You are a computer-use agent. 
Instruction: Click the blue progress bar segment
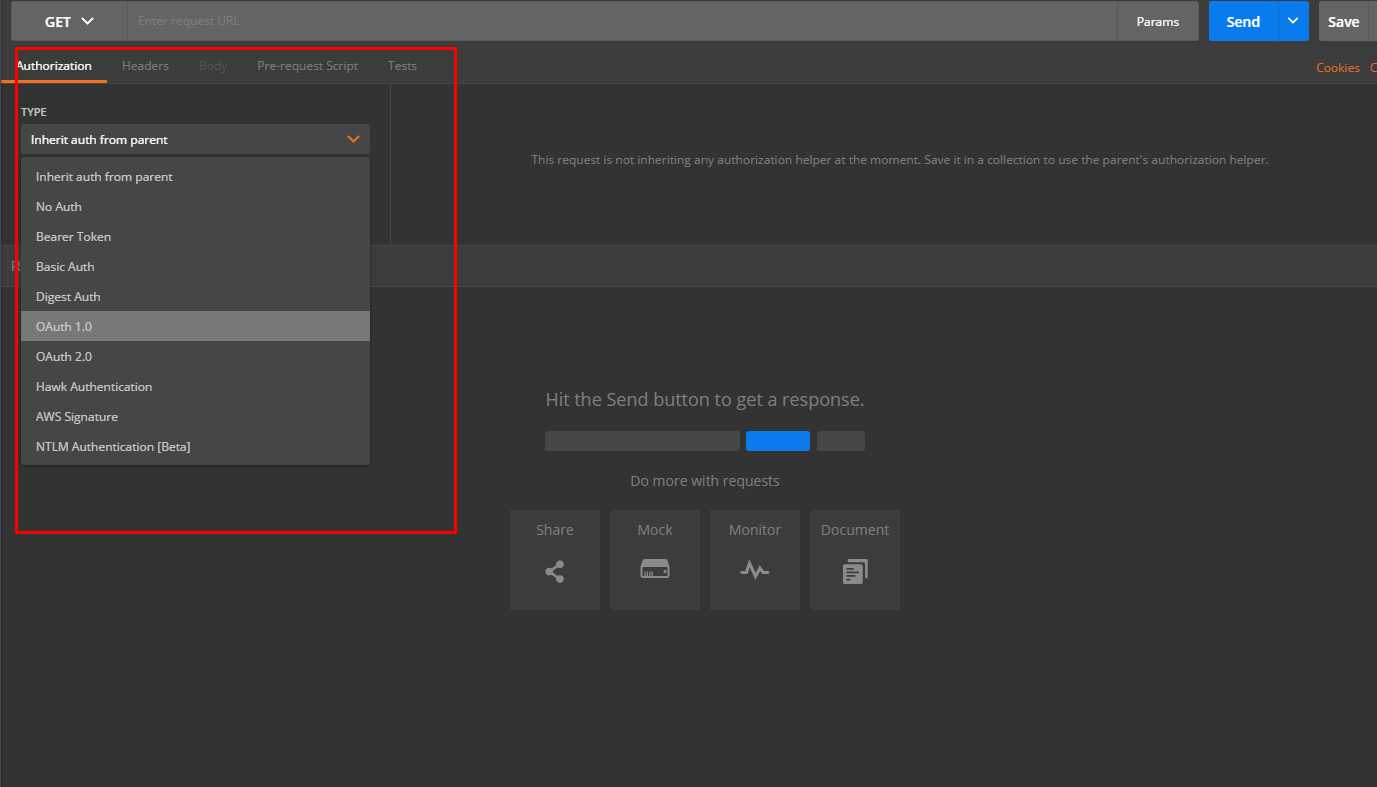[x=777, y=440]
